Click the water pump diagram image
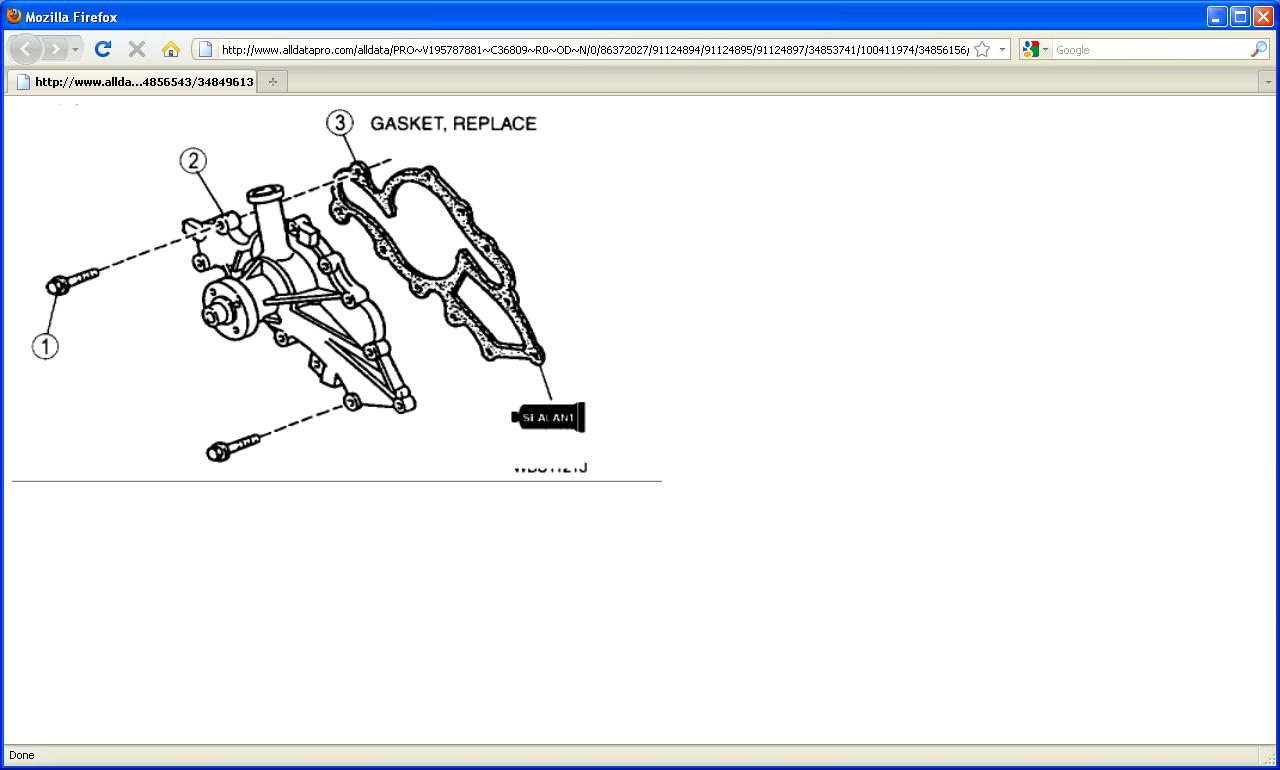Screen dimensions: 1280x770 [310, 290]
